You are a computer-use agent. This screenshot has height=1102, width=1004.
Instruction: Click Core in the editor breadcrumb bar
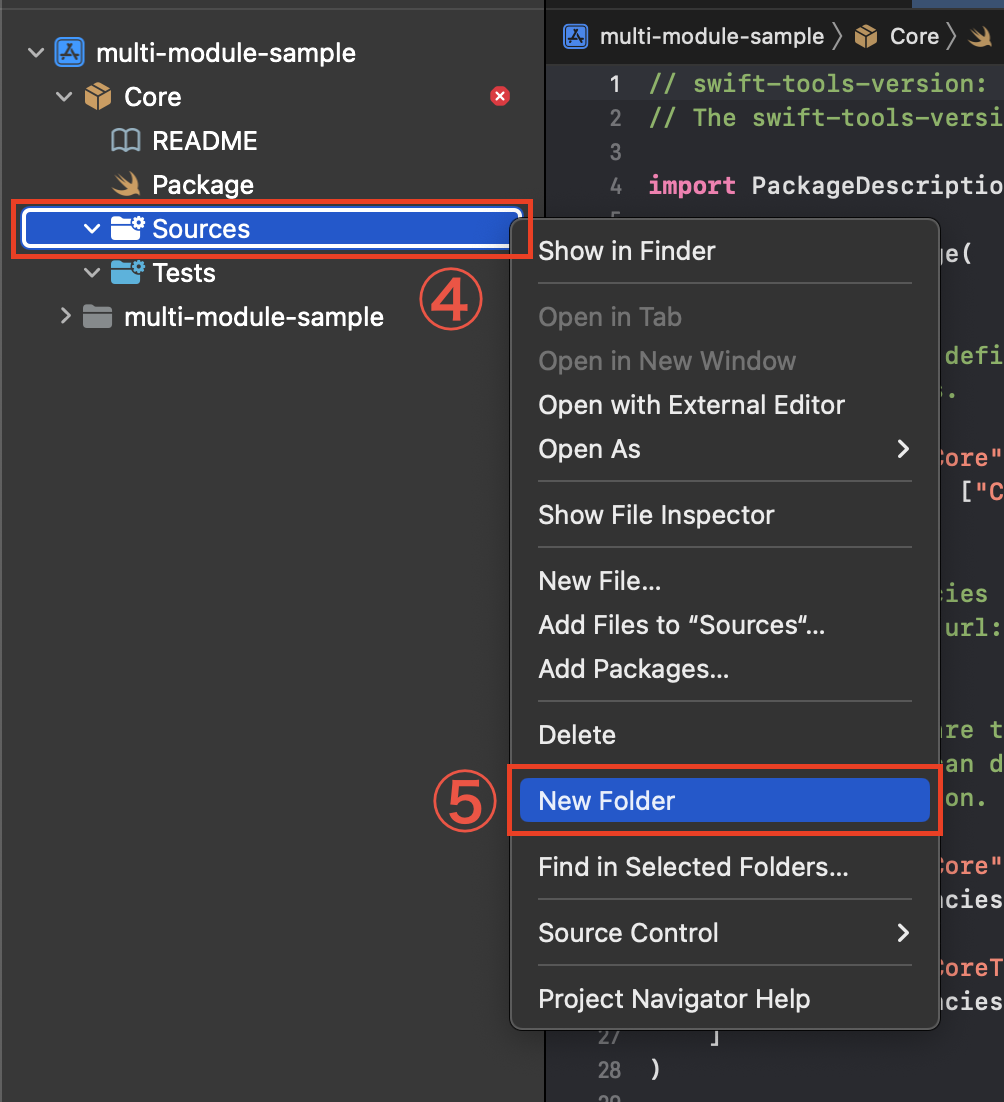pyautogui.click(x=914, y=37)
